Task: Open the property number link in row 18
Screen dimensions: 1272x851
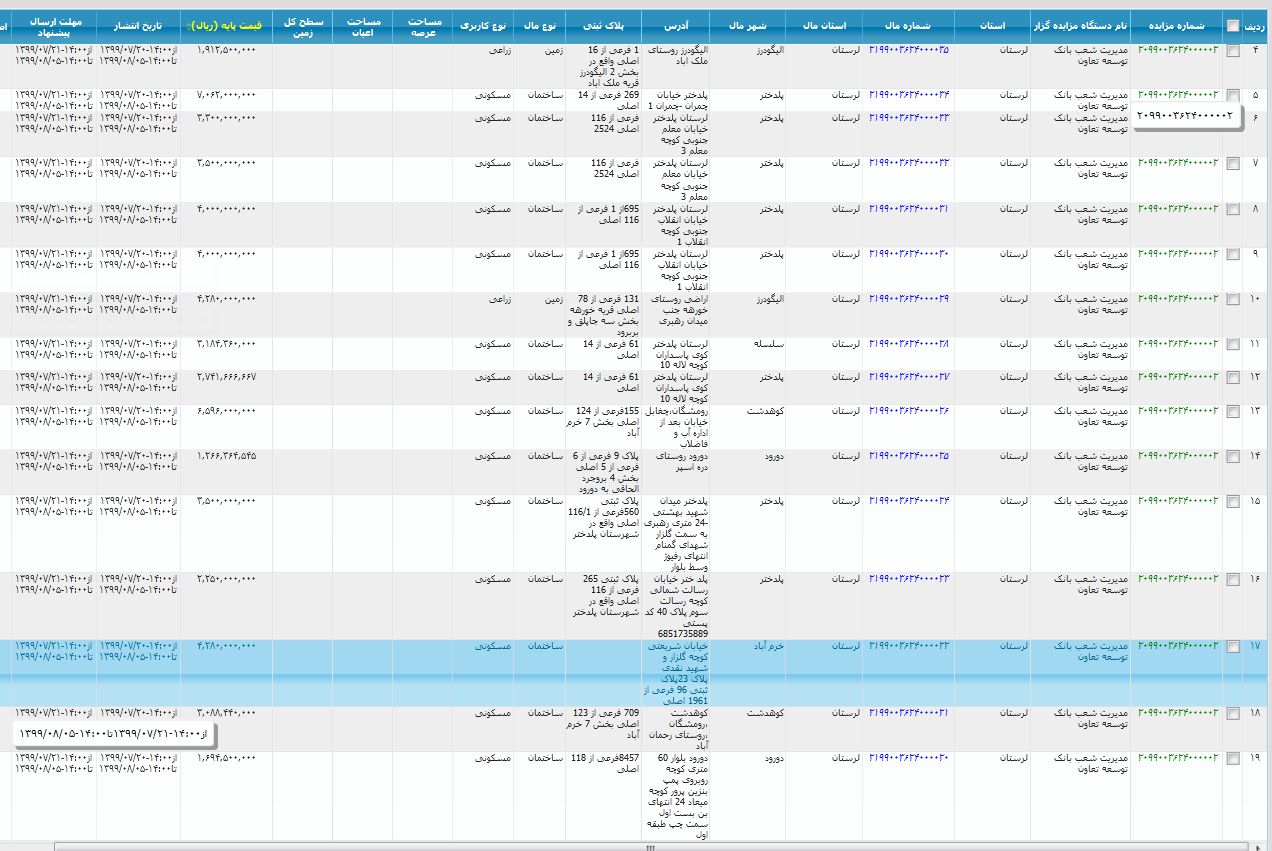Action: 909,713
